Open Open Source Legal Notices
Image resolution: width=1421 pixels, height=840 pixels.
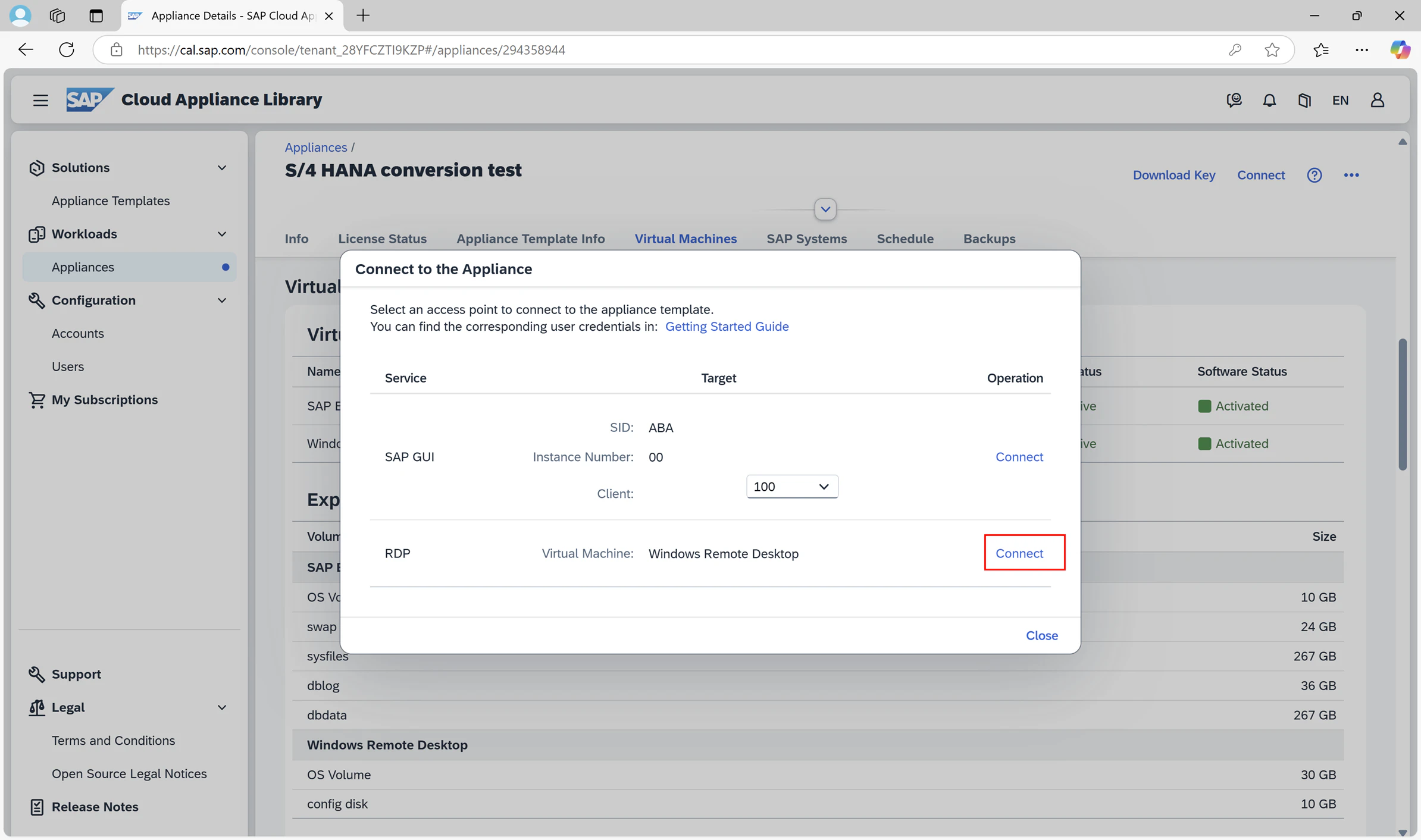click(x=129, y=774)
